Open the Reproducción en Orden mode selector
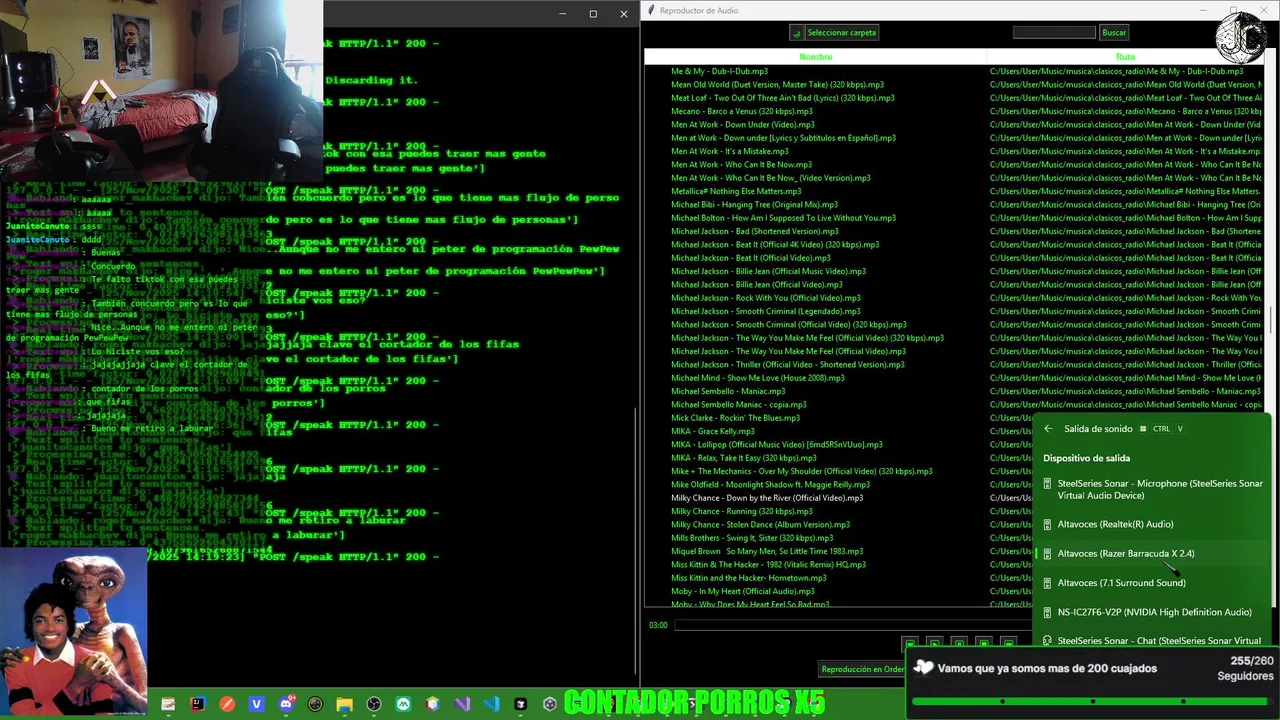Viewport: 1280px width, 720px height. (x=863, y=669)
